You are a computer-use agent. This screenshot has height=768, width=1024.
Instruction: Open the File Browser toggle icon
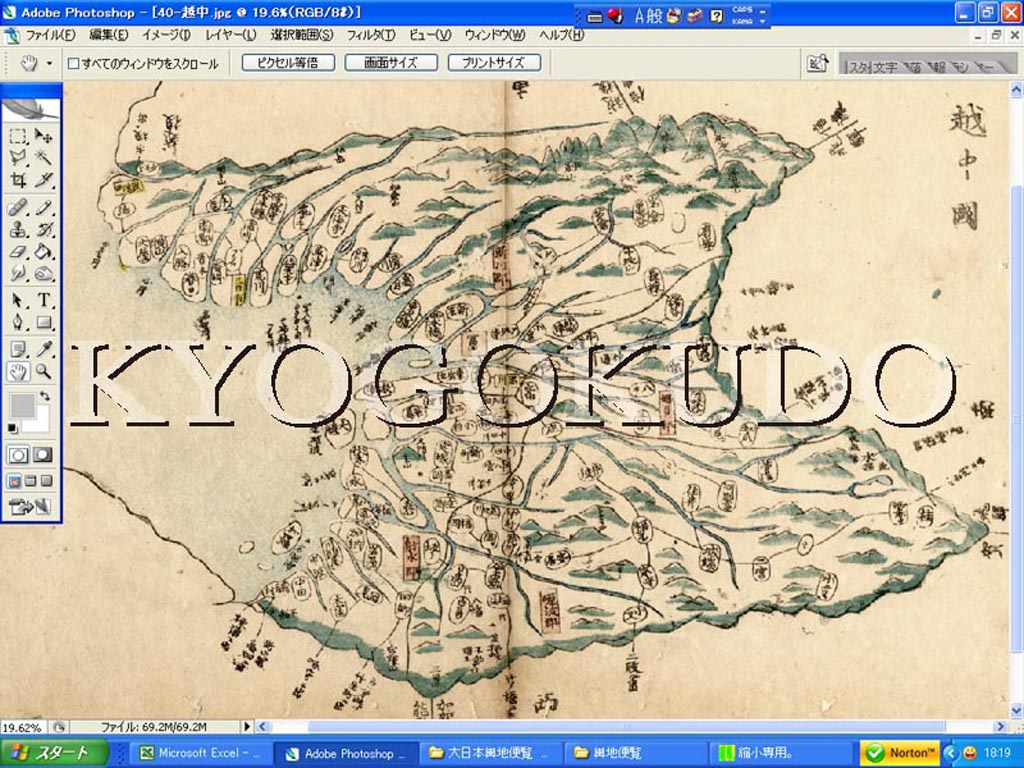[x=818, y=63]
